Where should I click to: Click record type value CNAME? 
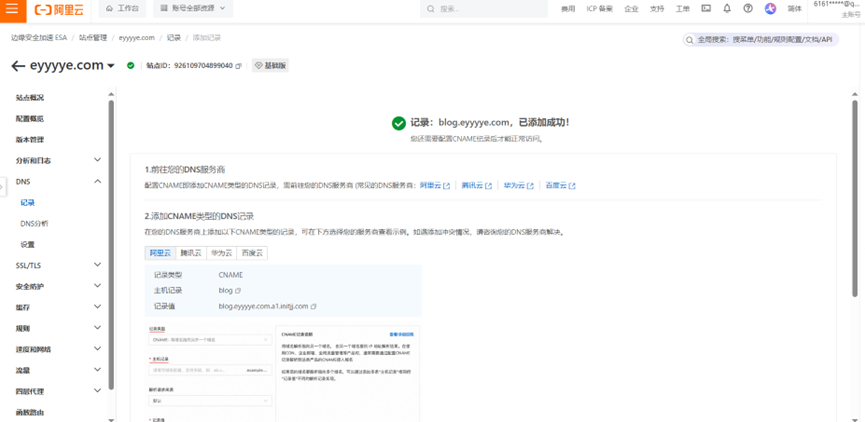(231, 275)
